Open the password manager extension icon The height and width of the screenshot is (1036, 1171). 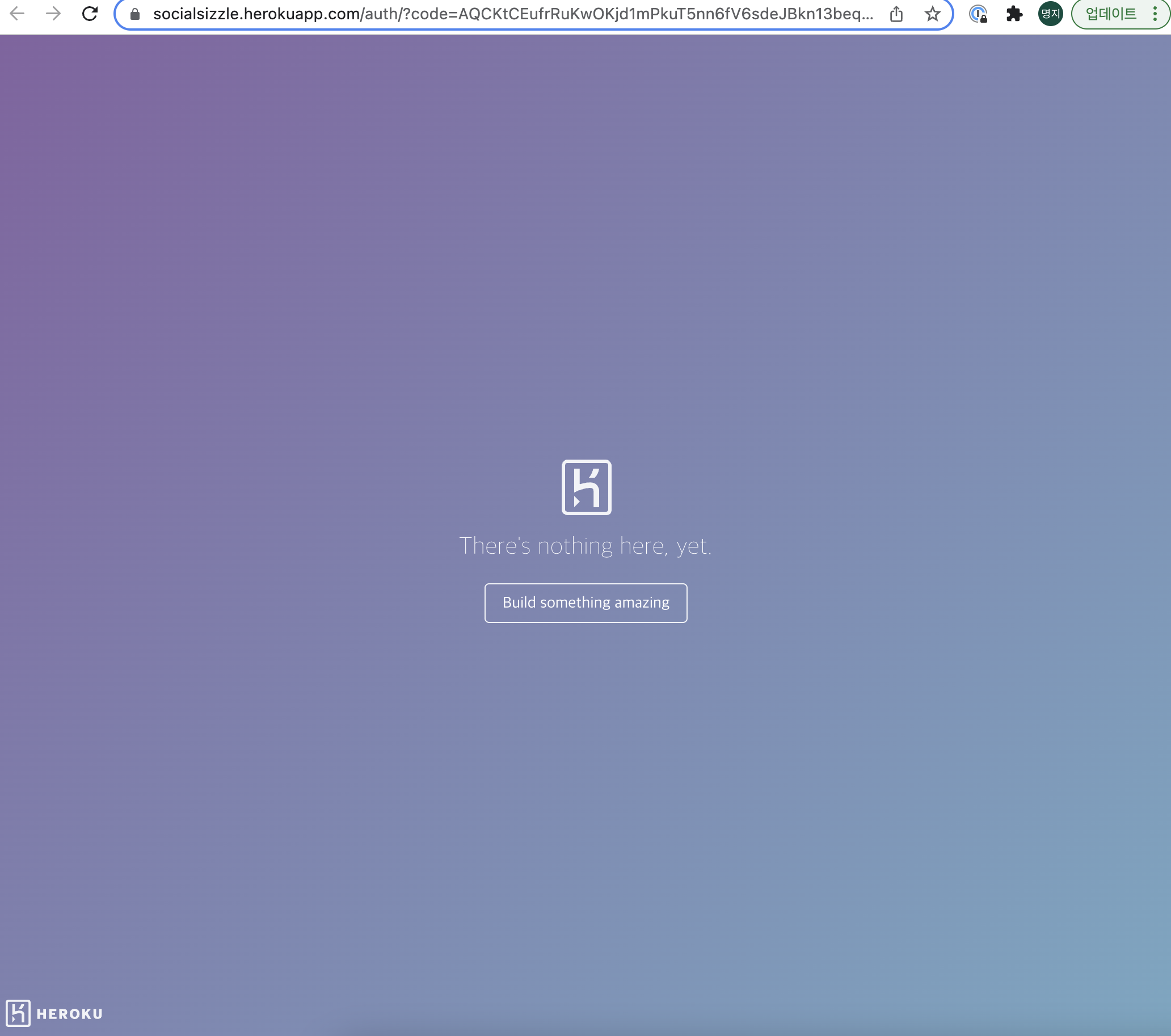978,14
